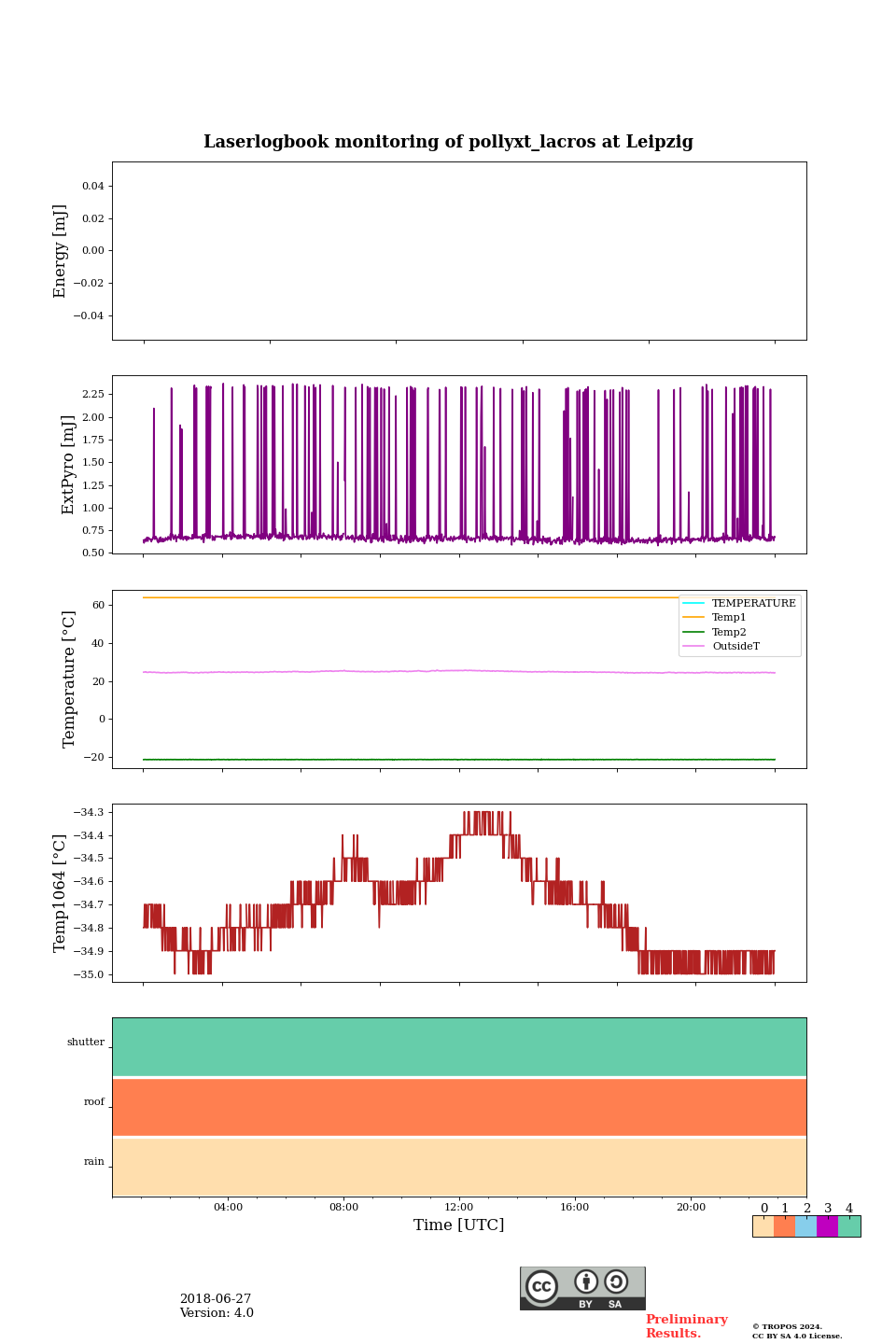Click the SA share-alike circular arrow icon
The height and width of the screenshot is (1344, 896).
[616, 1281]
